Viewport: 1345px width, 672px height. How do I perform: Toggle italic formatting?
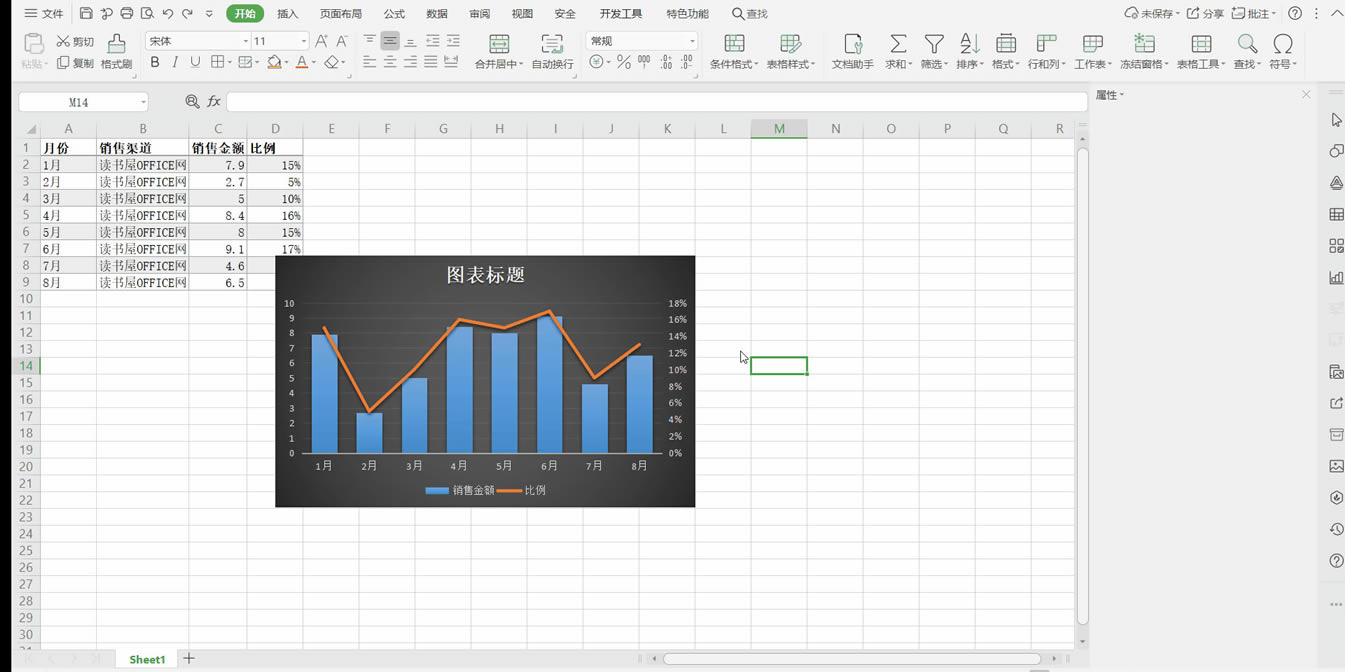(x=175, y=62)
